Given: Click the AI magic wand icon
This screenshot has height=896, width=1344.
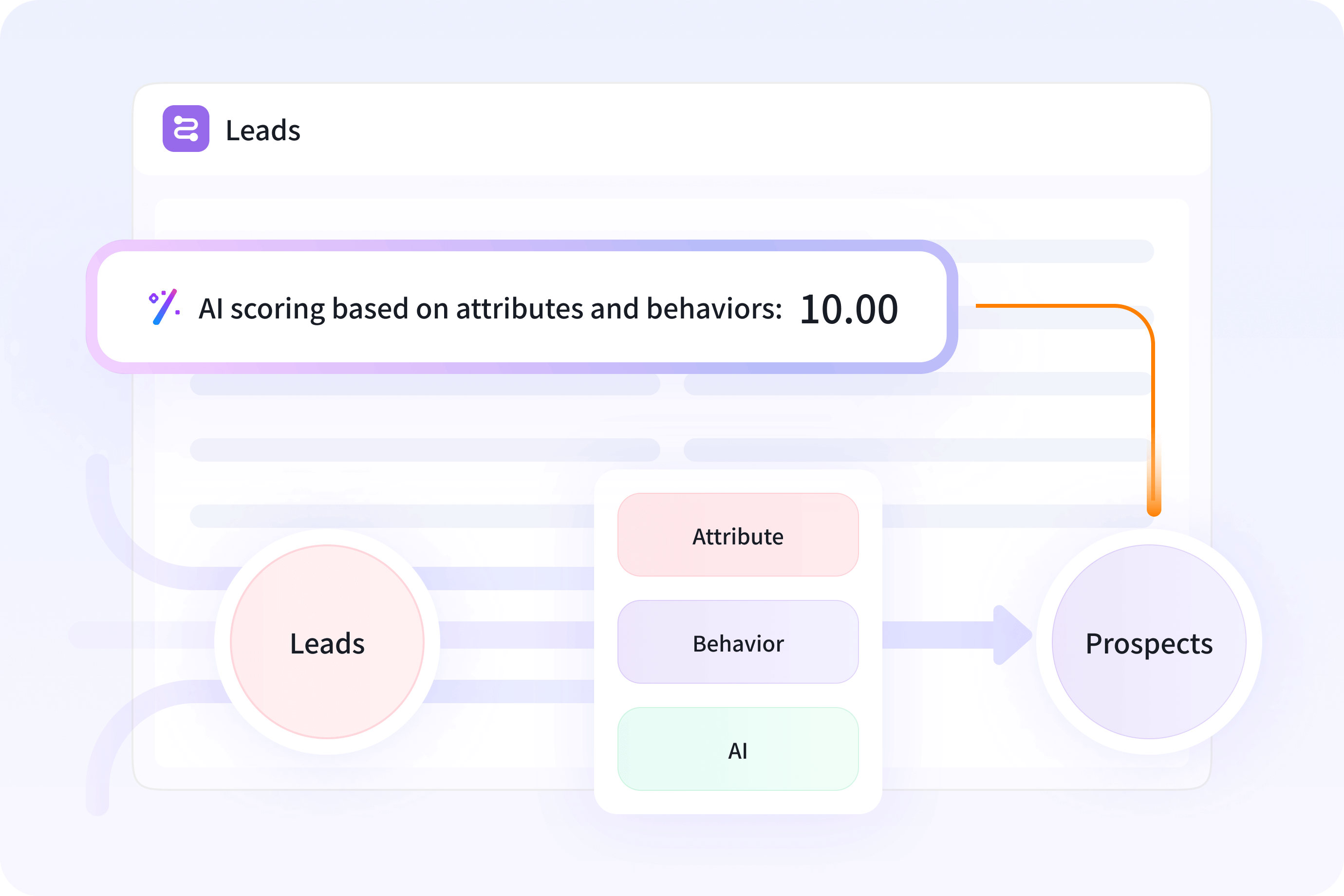Looking at the screenshot, I should 164,307.
